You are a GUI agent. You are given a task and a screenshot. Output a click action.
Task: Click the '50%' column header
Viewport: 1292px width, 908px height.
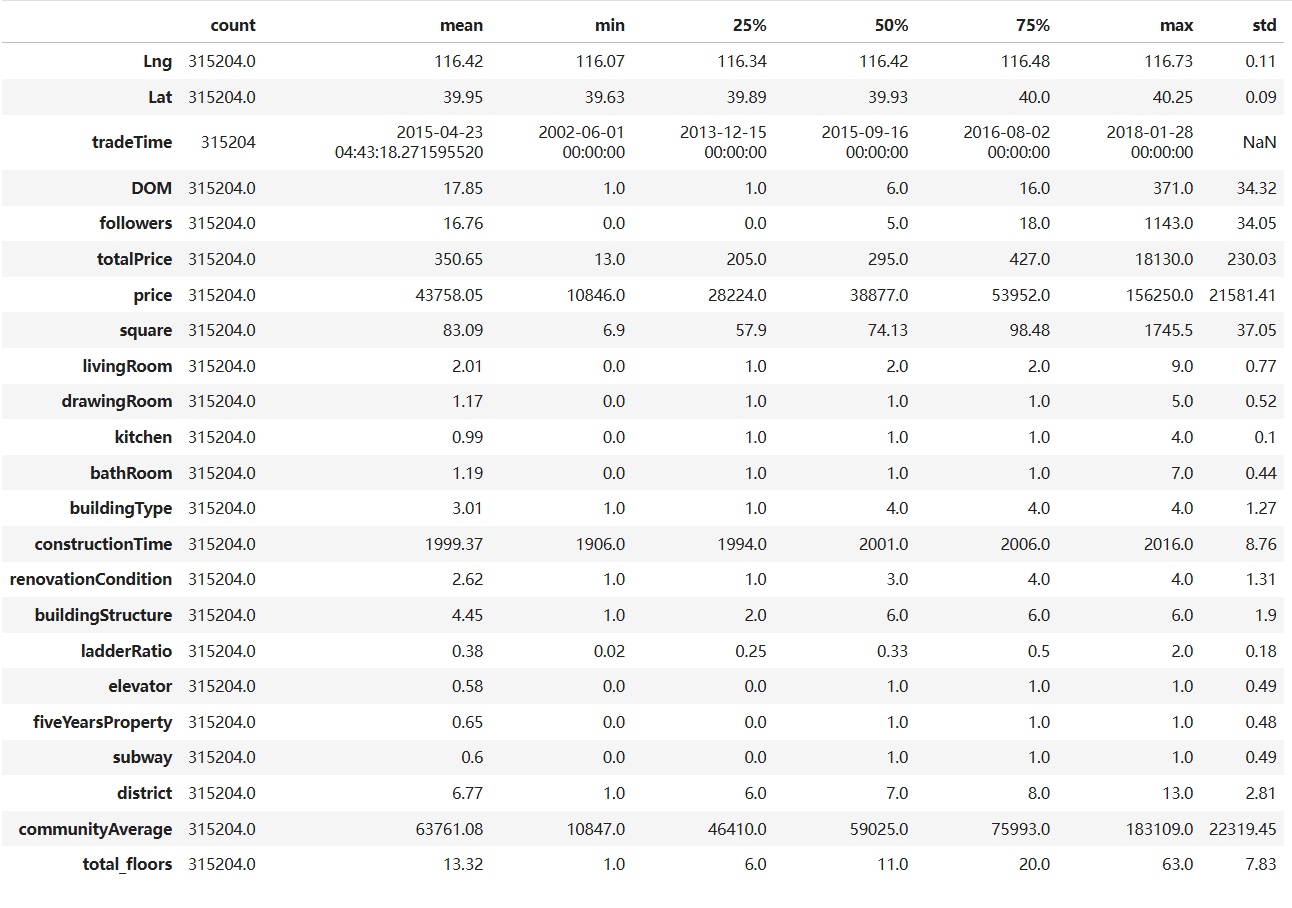point(889,25)
